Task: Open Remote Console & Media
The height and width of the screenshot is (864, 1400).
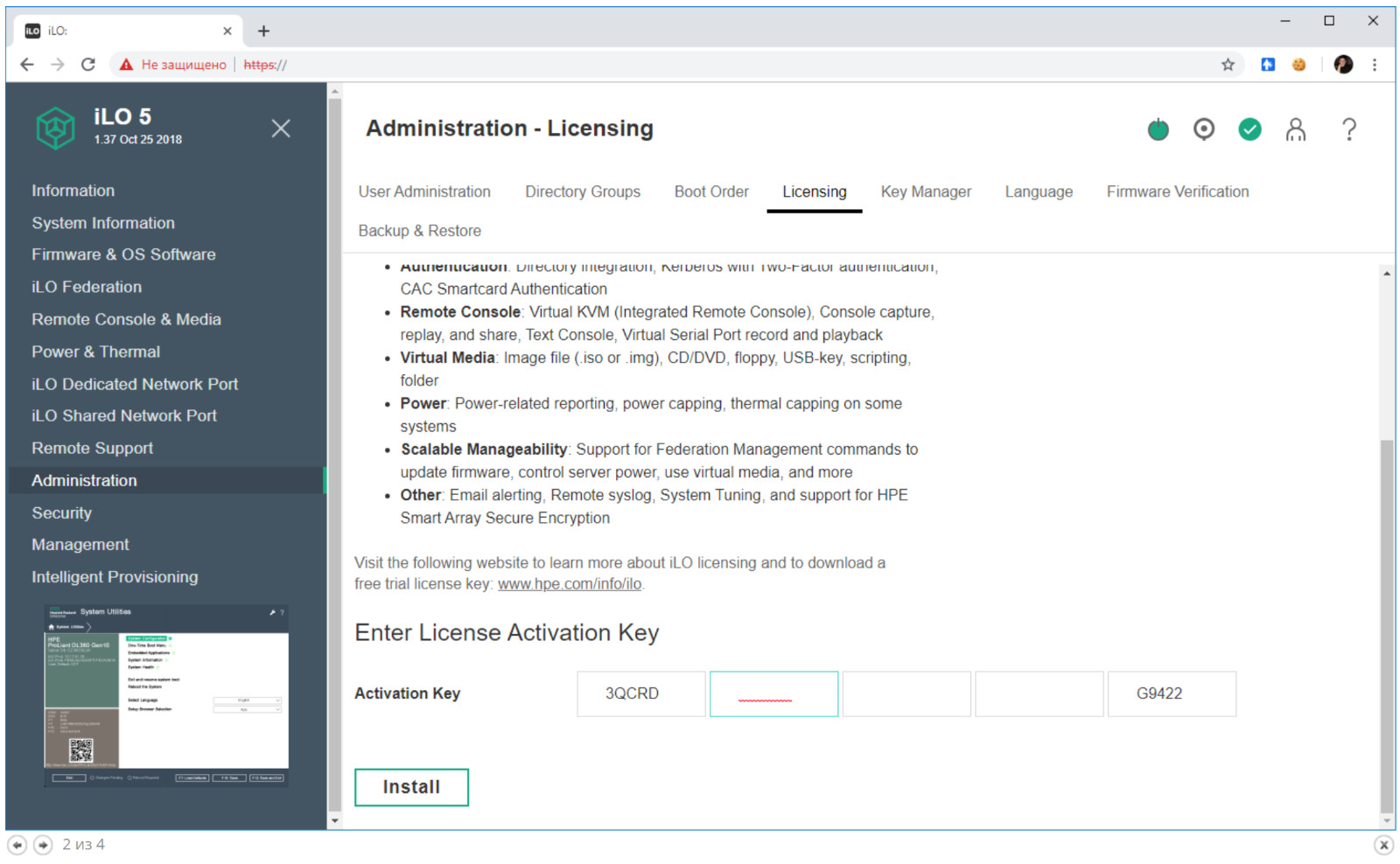Action: (126, 319)
